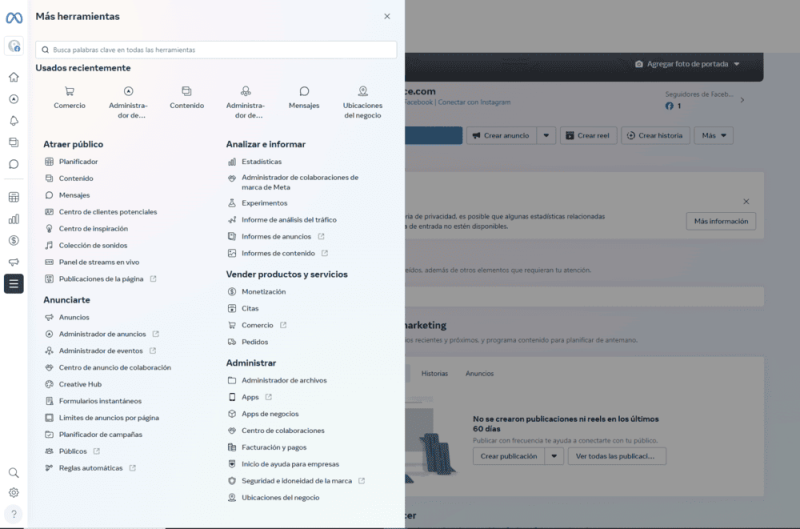Click the help question mark icon
800x529 pixels.
click(14, 514)
